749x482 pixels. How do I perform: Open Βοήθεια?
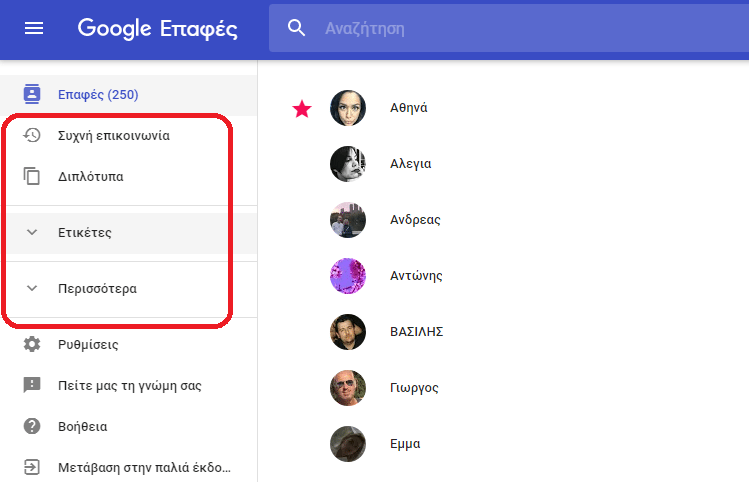click(x=83, y=427)
